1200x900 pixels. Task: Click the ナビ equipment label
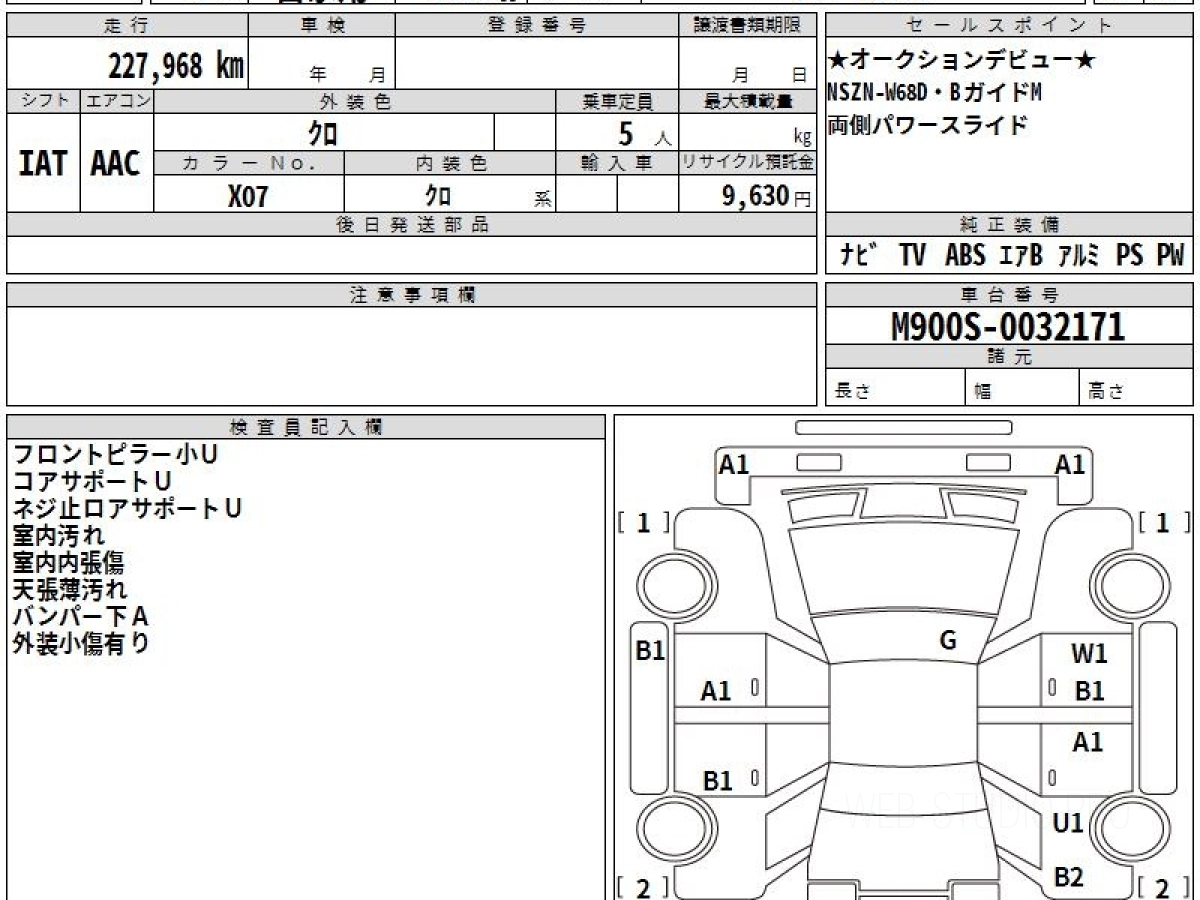(858, 255)
